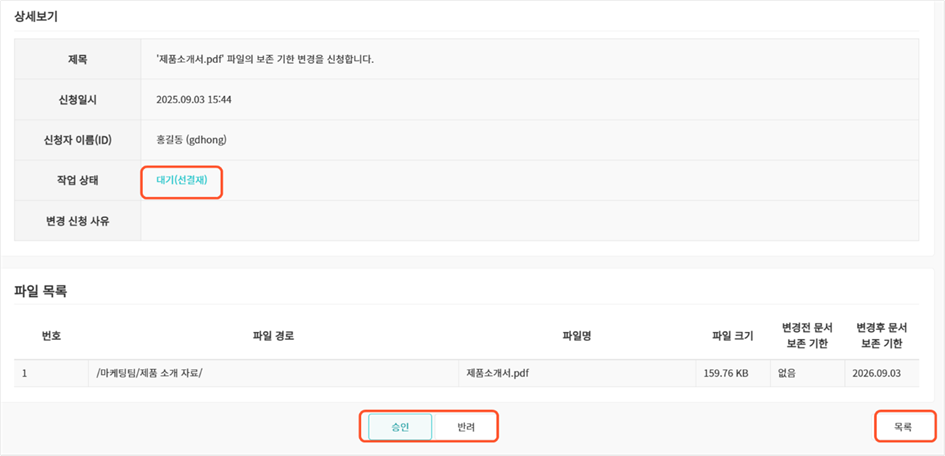Click the 없음 retention value cell

pos(790,373)
